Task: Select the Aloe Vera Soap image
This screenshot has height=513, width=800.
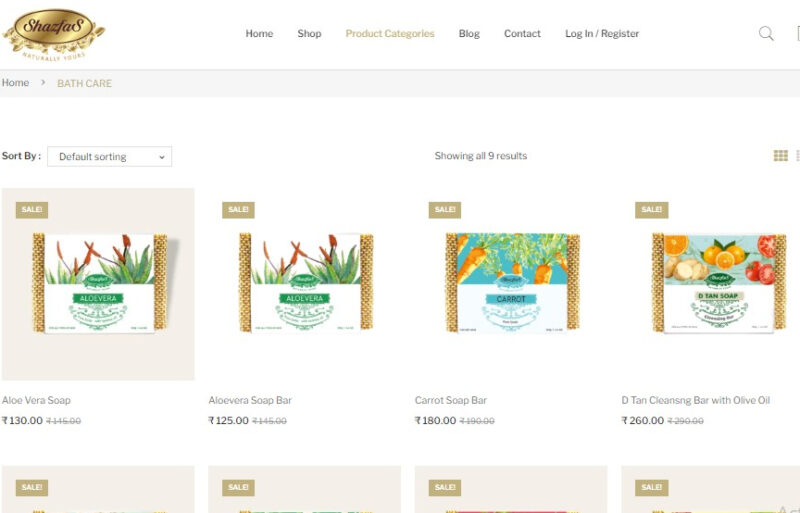Action: pos(98,284)
